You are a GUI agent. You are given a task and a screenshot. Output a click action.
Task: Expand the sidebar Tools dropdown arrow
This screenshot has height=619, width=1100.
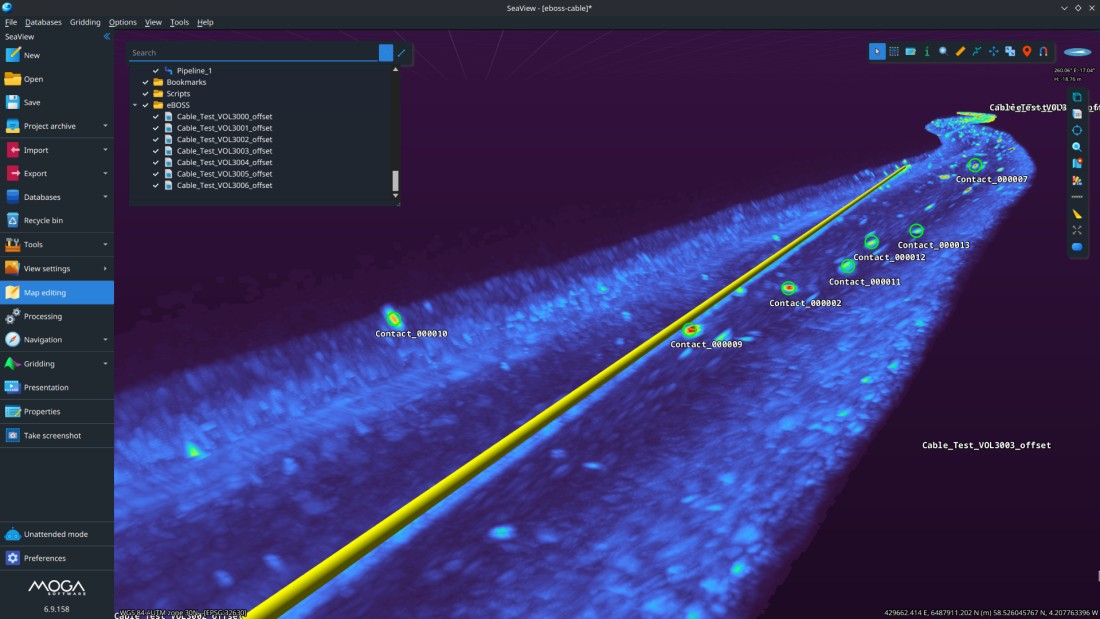pos(105,244)
